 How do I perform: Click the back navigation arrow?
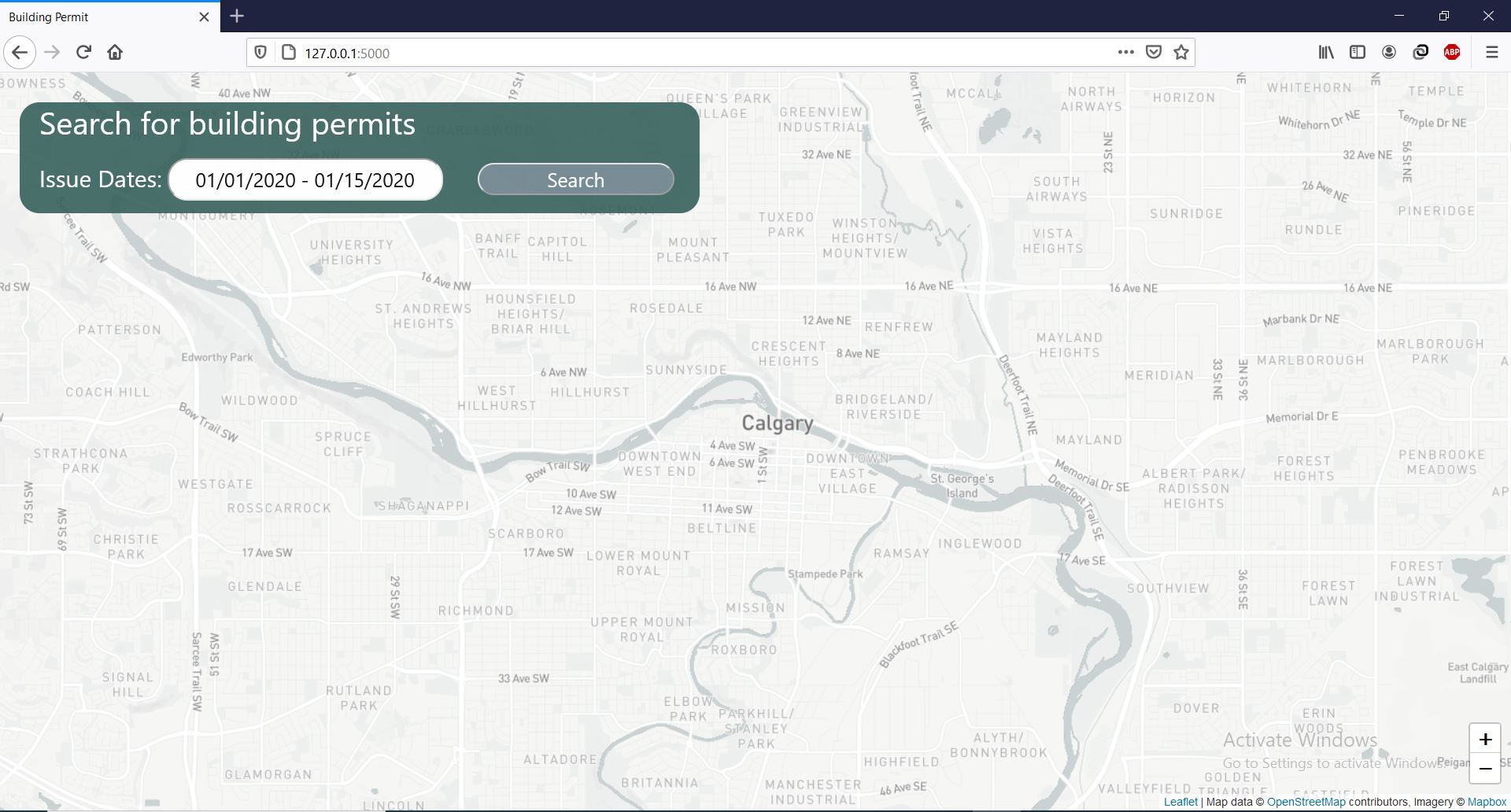click(20, 52)
